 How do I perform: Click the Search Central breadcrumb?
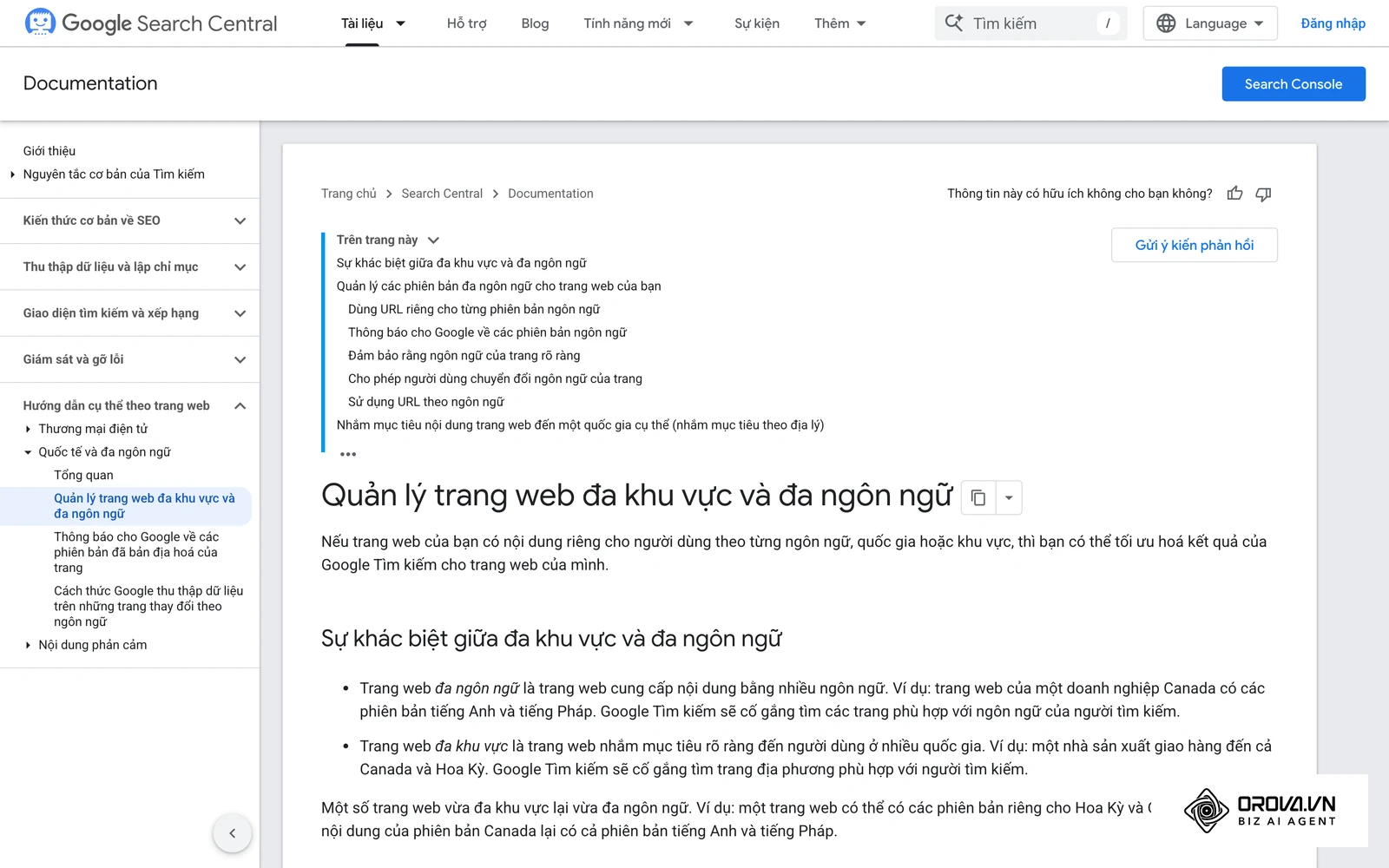pos(442,194)
